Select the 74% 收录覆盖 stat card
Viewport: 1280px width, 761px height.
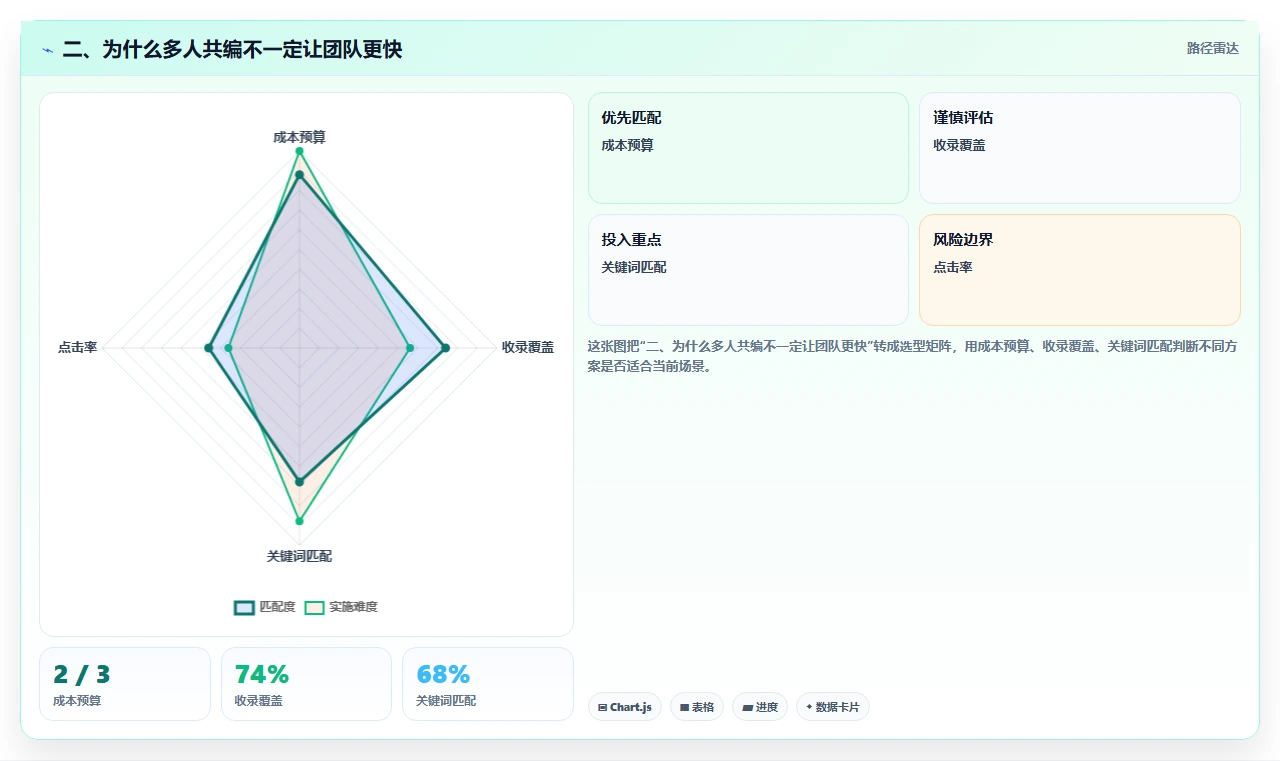pyautogui.click(x=306, y=684)
